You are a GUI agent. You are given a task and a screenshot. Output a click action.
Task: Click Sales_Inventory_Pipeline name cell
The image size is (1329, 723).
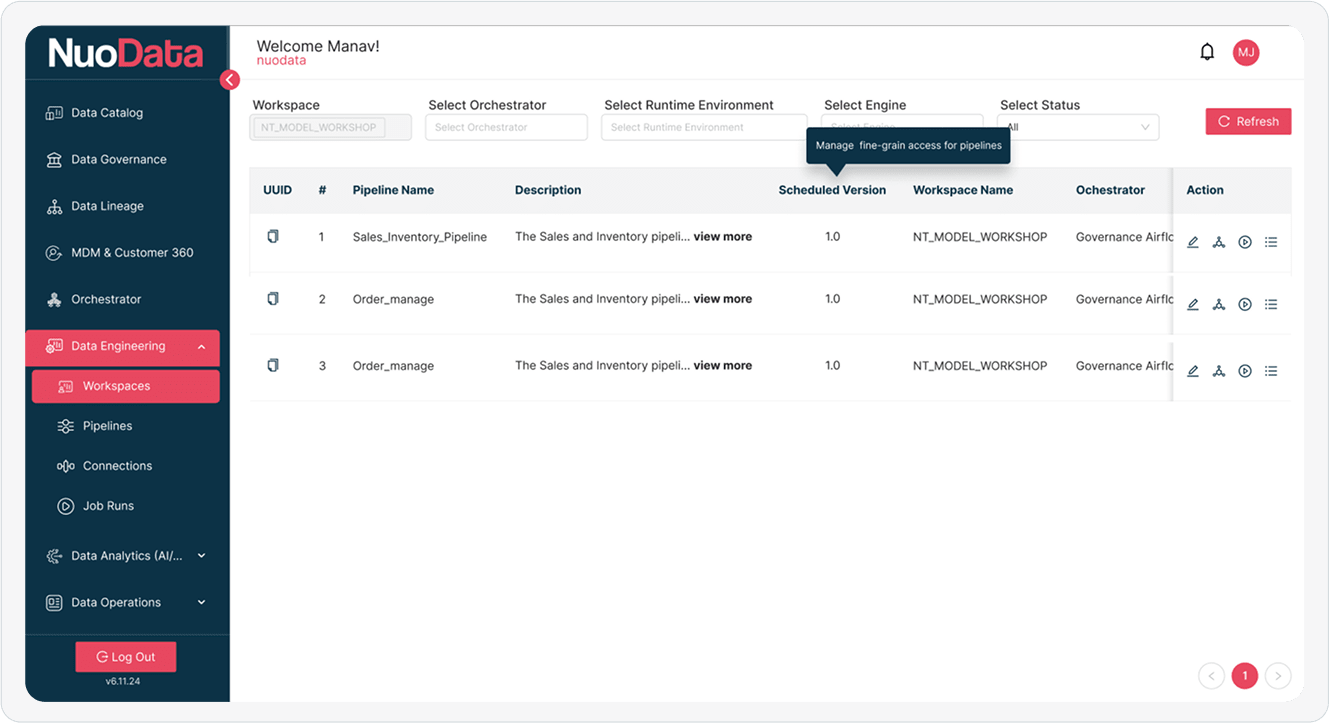point(420,237)
